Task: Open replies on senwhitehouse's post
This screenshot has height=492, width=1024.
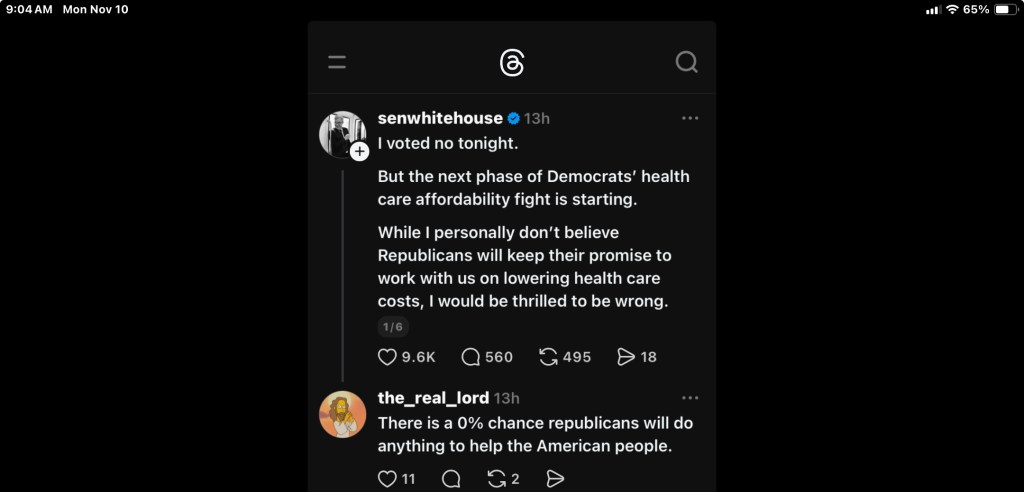Action: [x=471, y=357]
